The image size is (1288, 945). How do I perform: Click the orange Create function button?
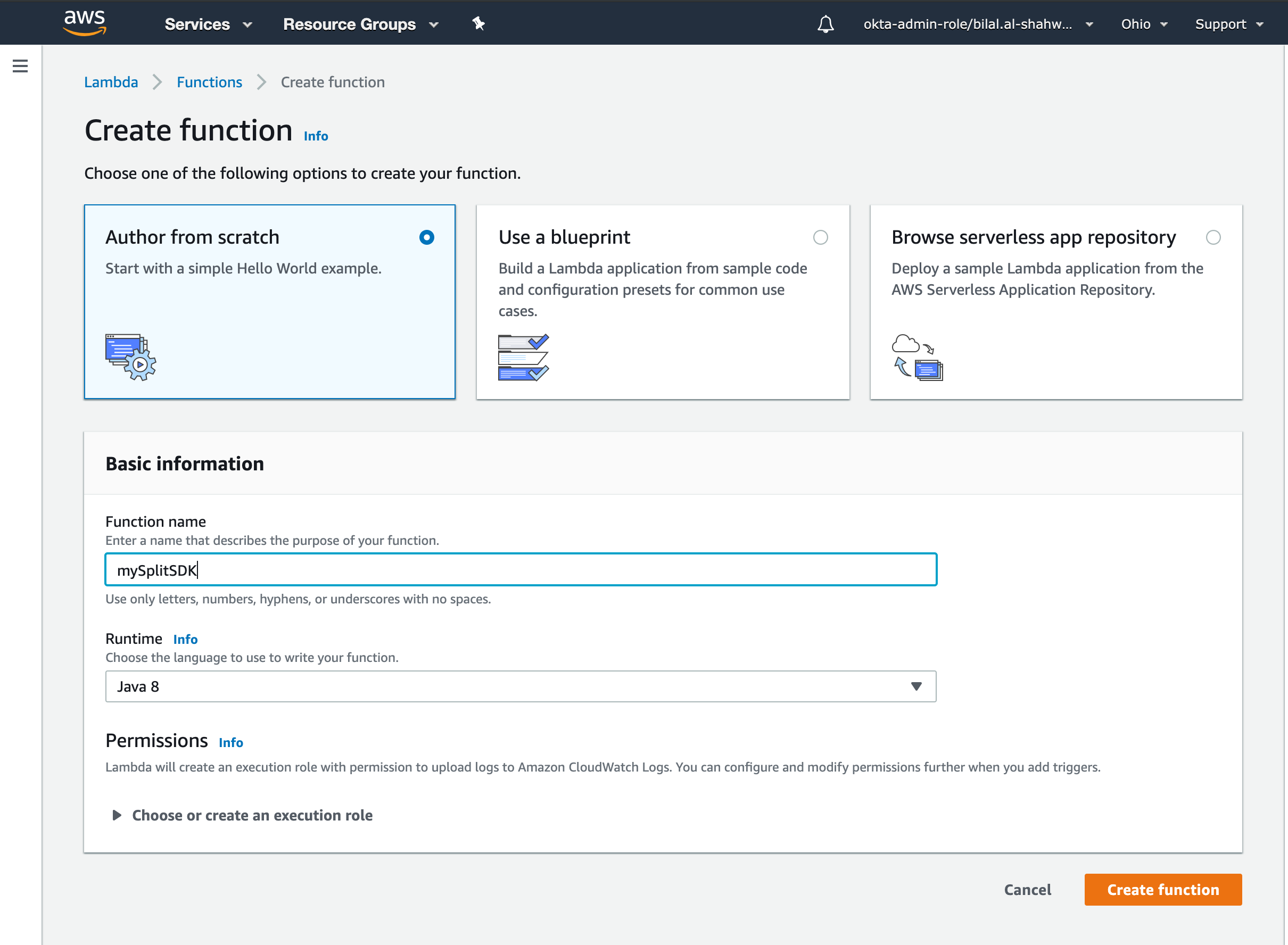[1162, 890]
